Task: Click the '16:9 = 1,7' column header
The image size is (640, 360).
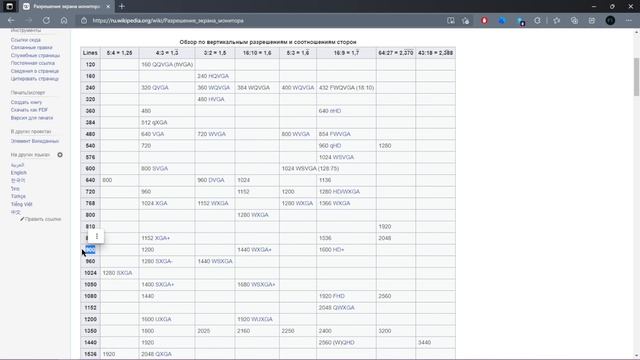Action: 346,53
